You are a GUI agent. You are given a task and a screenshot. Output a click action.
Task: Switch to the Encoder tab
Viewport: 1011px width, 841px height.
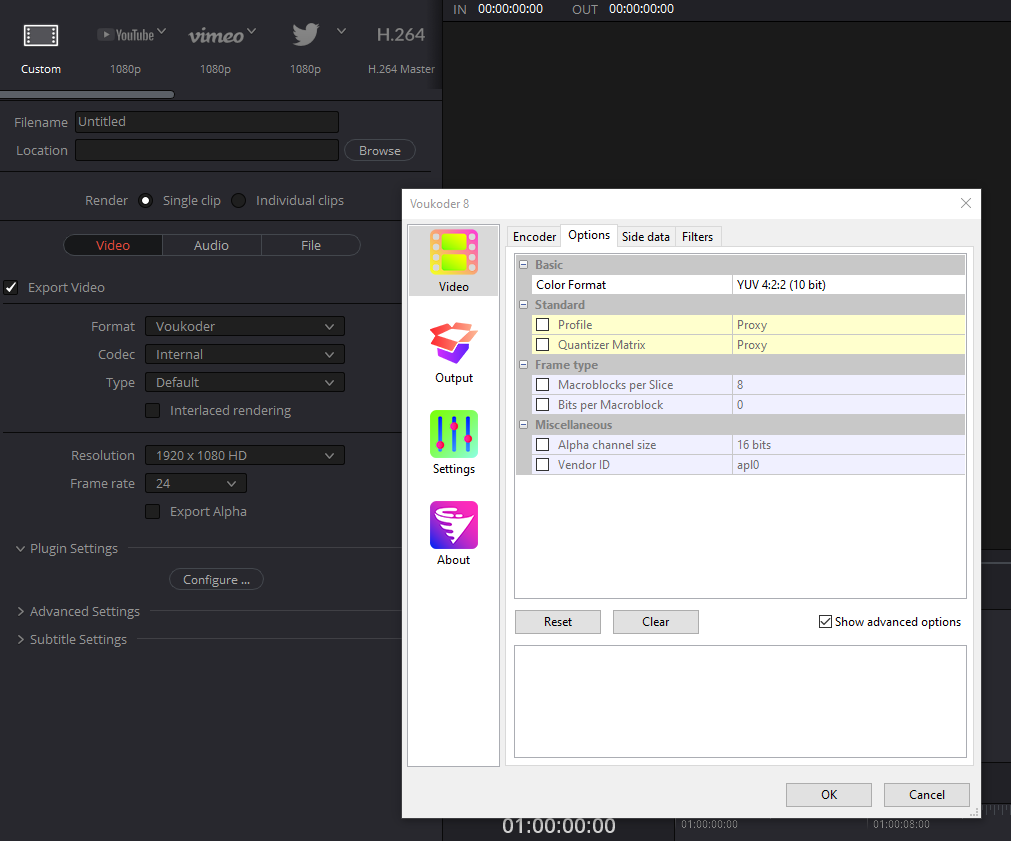(534, 237)
